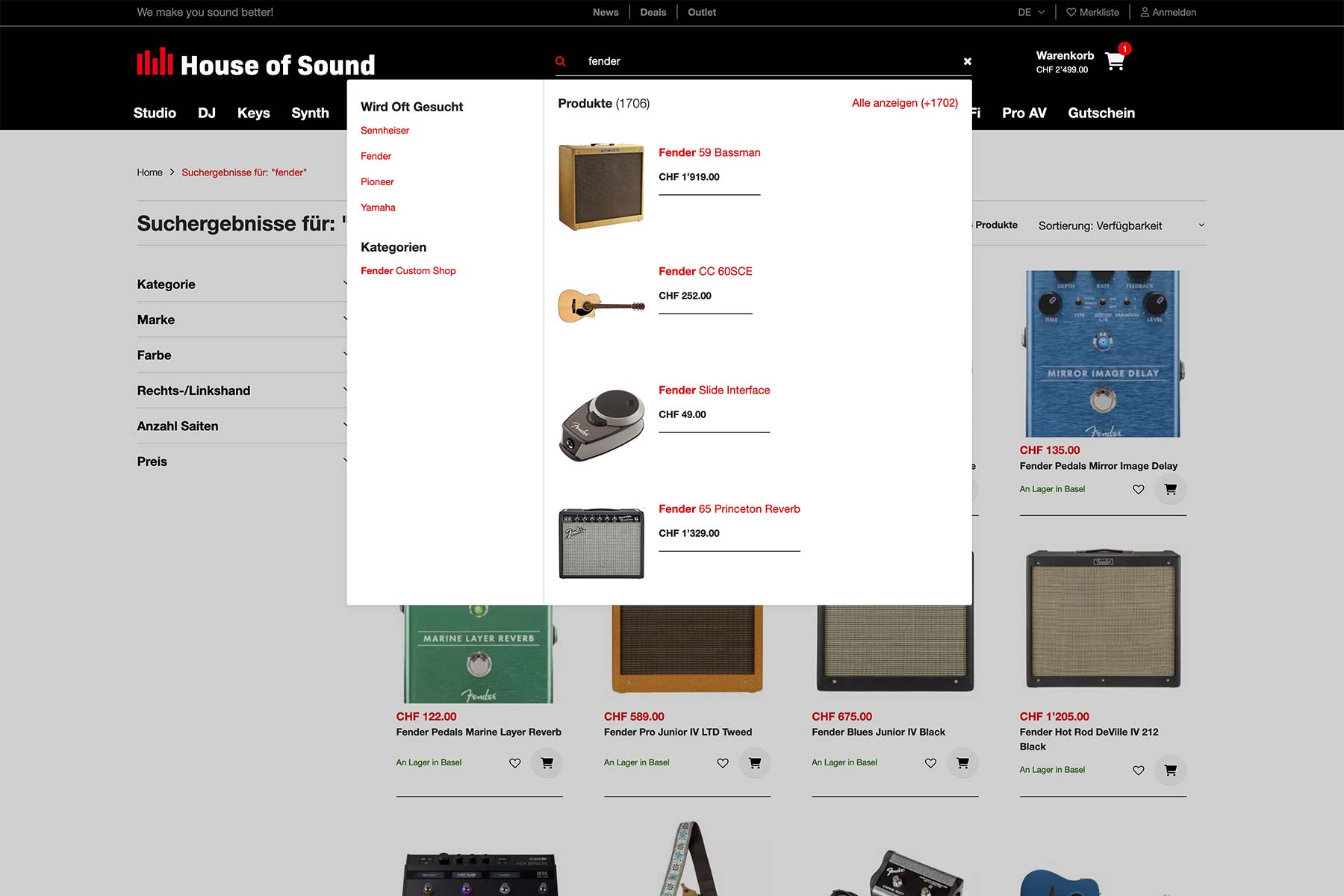
Task: Open the Pro AV menu
Action: point(1024,113)
